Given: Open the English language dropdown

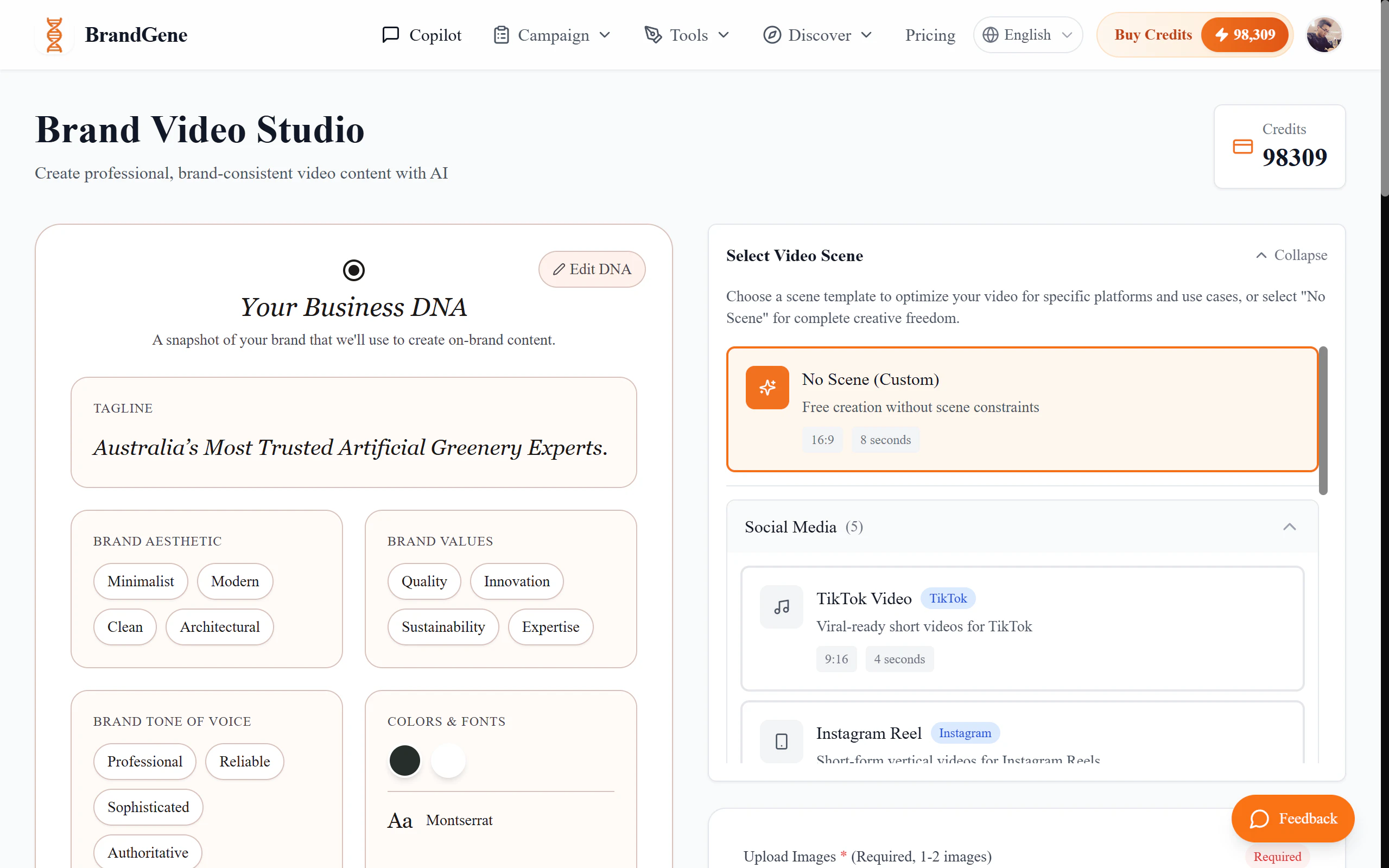Looking at the screenshot, I should [x=1027, y=34].
